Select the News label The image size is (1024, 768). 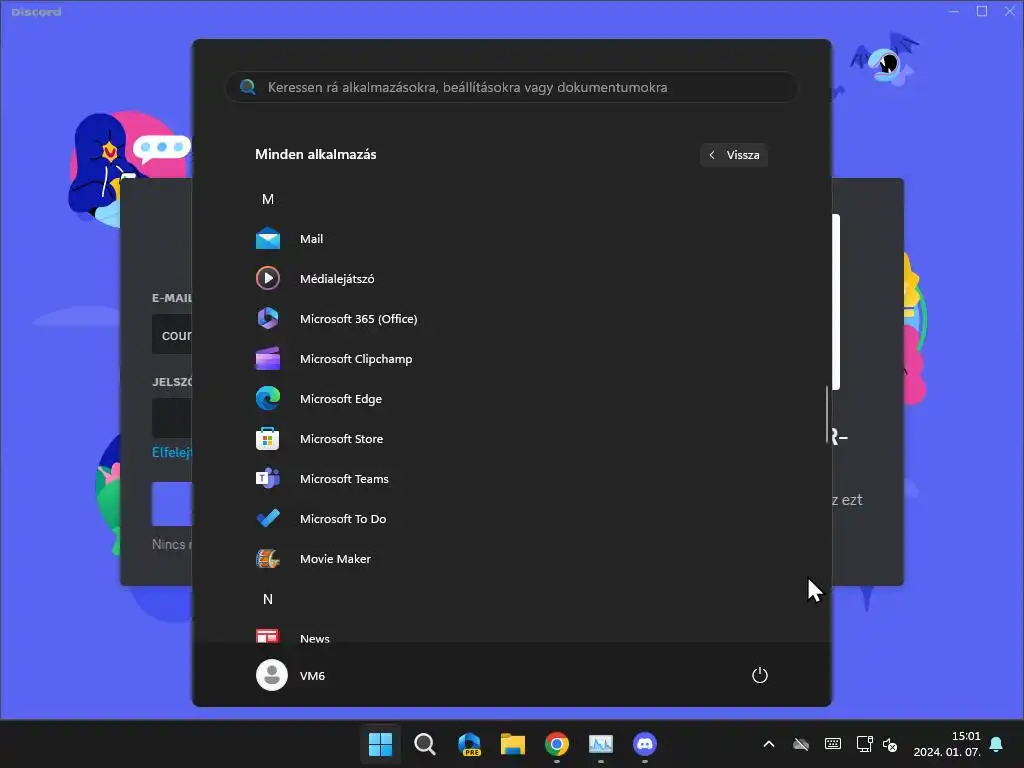coord(315,639)
